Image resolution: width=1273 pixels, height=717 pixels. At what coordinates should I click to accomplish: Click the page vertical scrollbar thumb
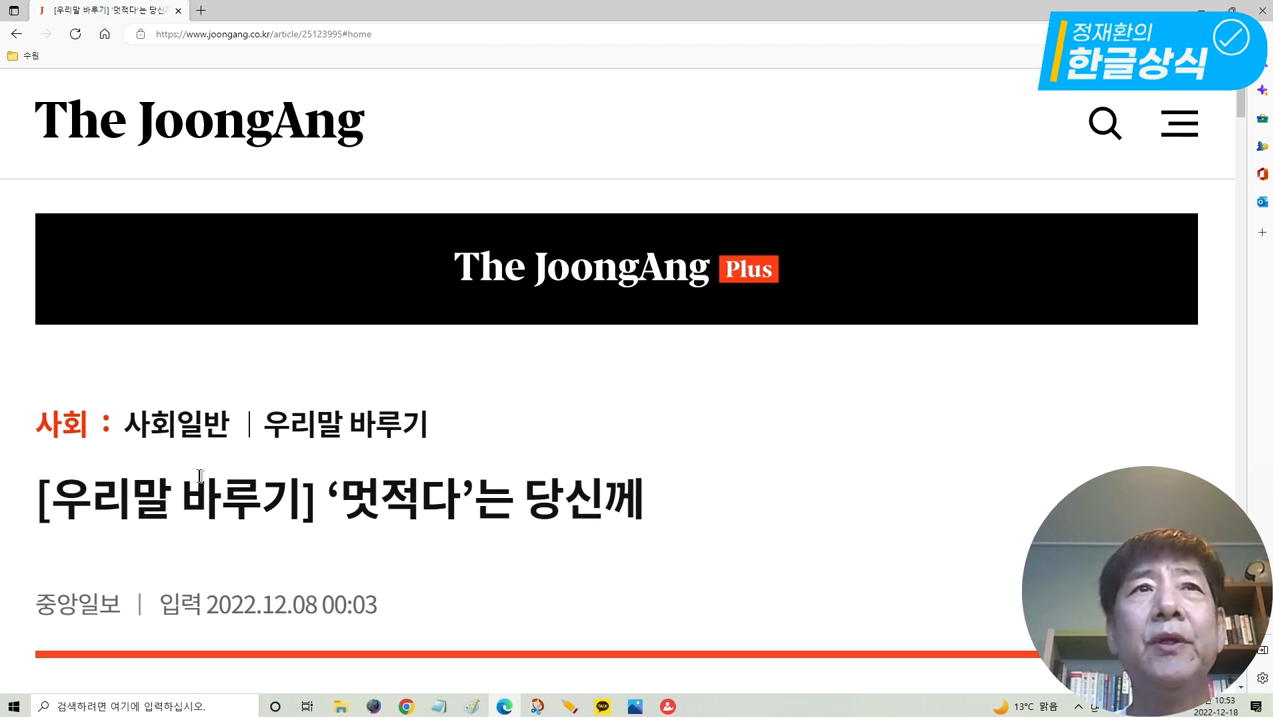click(x=1241, y=103)
